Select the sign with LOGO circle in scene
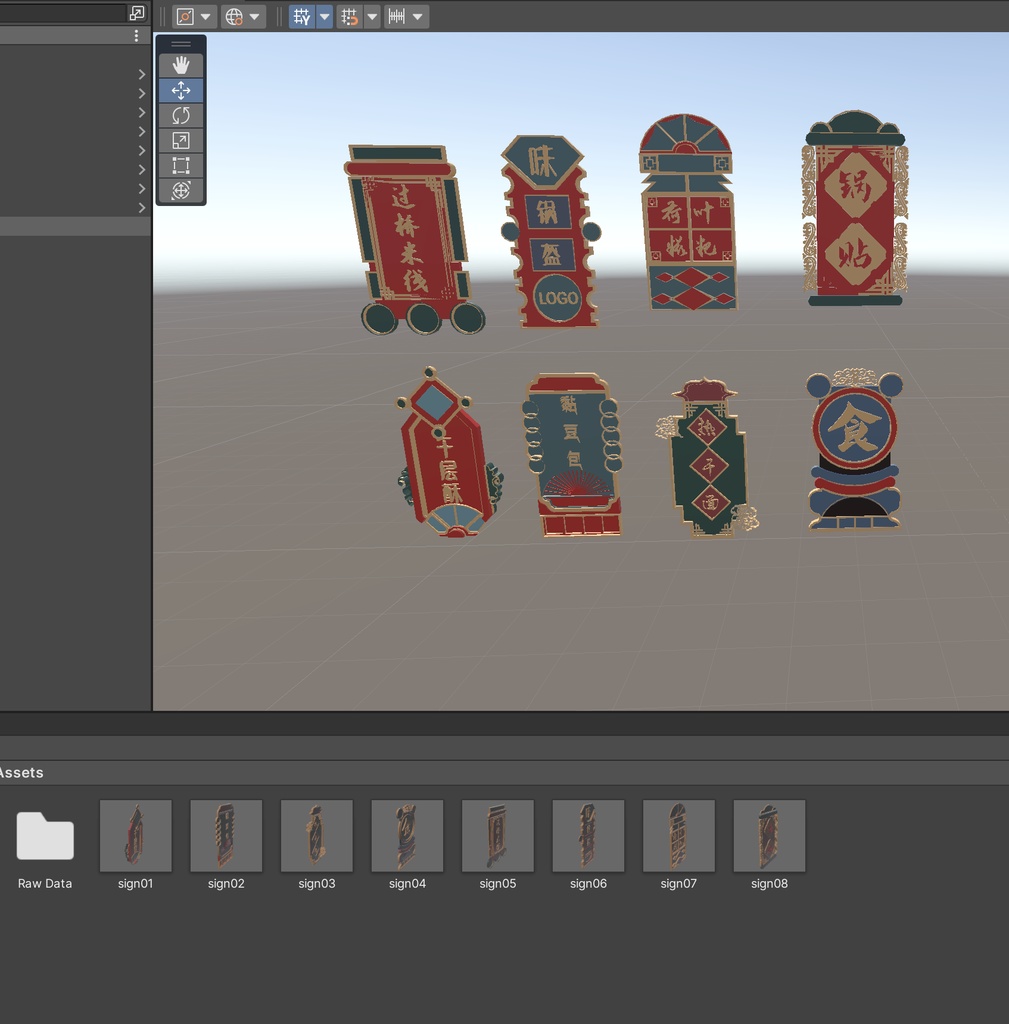 551,232
